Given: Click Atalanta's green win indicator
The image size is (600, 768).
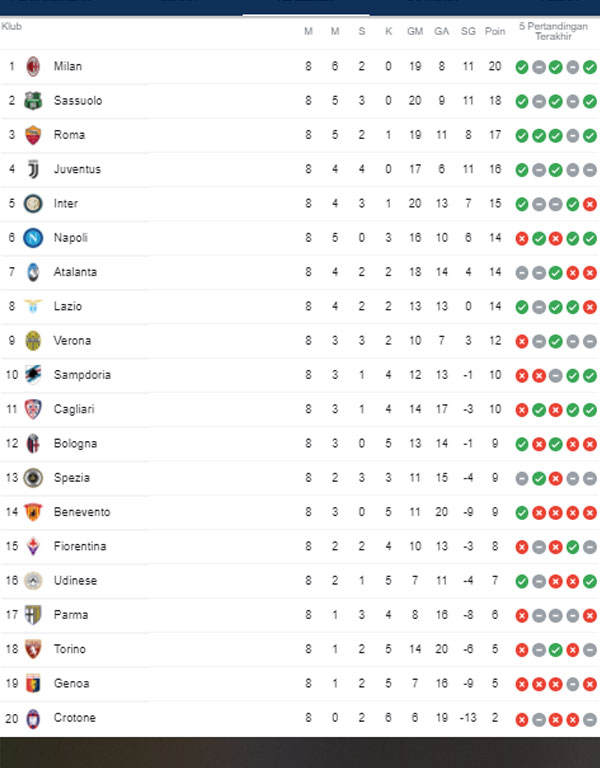Looking at the screenshot, I should point(556,272).
